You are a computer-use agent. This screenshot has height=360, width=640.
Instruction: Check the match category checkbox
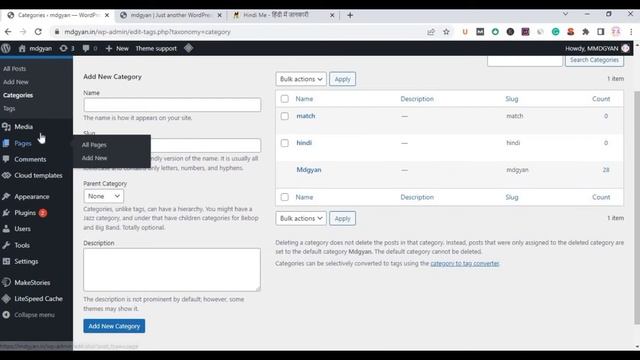coord(284,116)
